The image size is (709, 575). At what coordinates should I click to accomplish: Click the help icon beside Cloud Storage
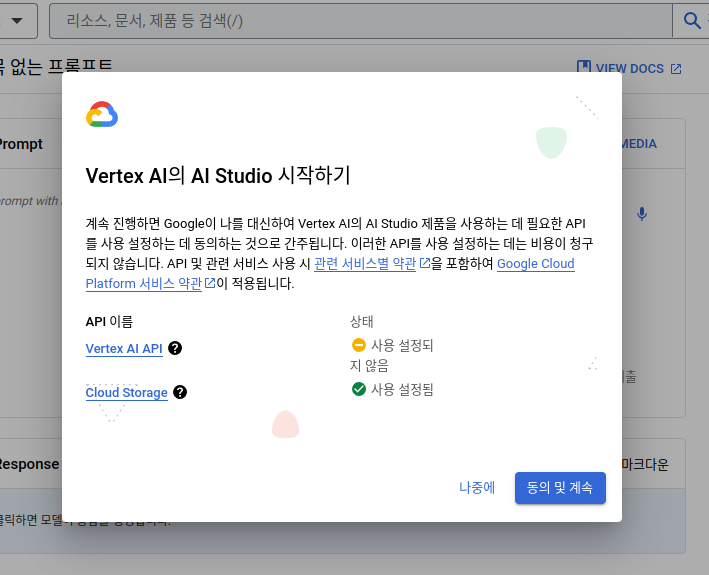click(x=180, y=392)
